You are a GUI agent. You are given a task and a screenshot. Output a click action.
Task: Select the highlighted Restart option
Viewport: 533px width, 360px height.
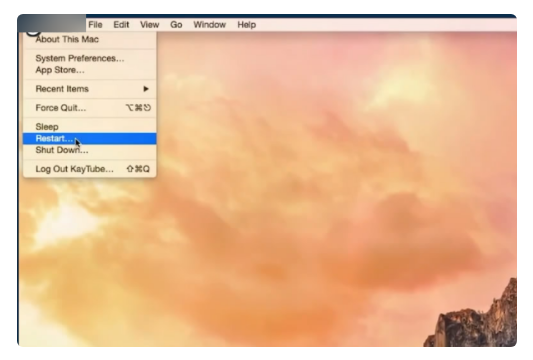(x=90, y=139)
